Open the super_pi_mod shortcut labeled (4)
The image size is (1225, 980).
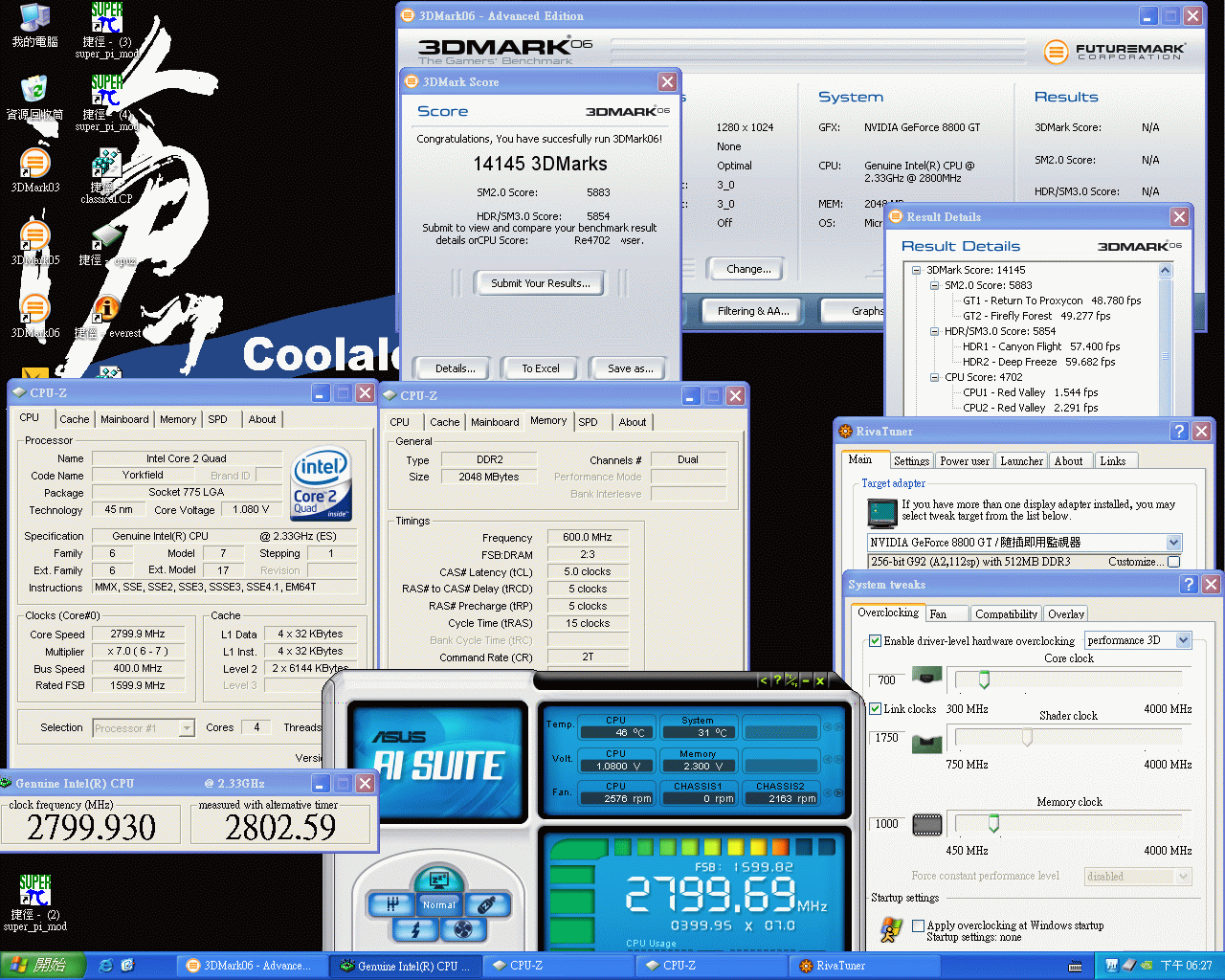(106, 103)
